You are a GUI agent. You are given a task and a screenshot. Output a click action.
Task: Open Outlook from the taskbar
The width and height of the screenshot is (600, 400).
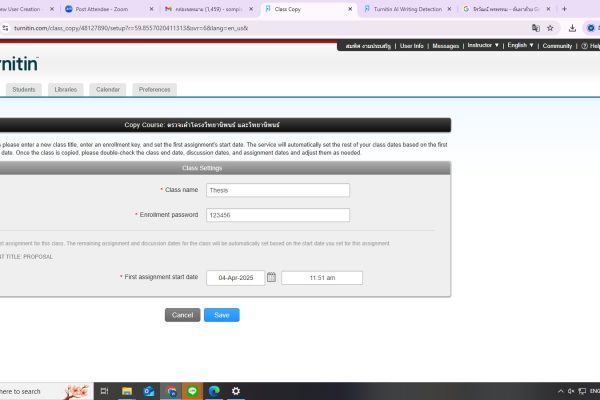148,391
